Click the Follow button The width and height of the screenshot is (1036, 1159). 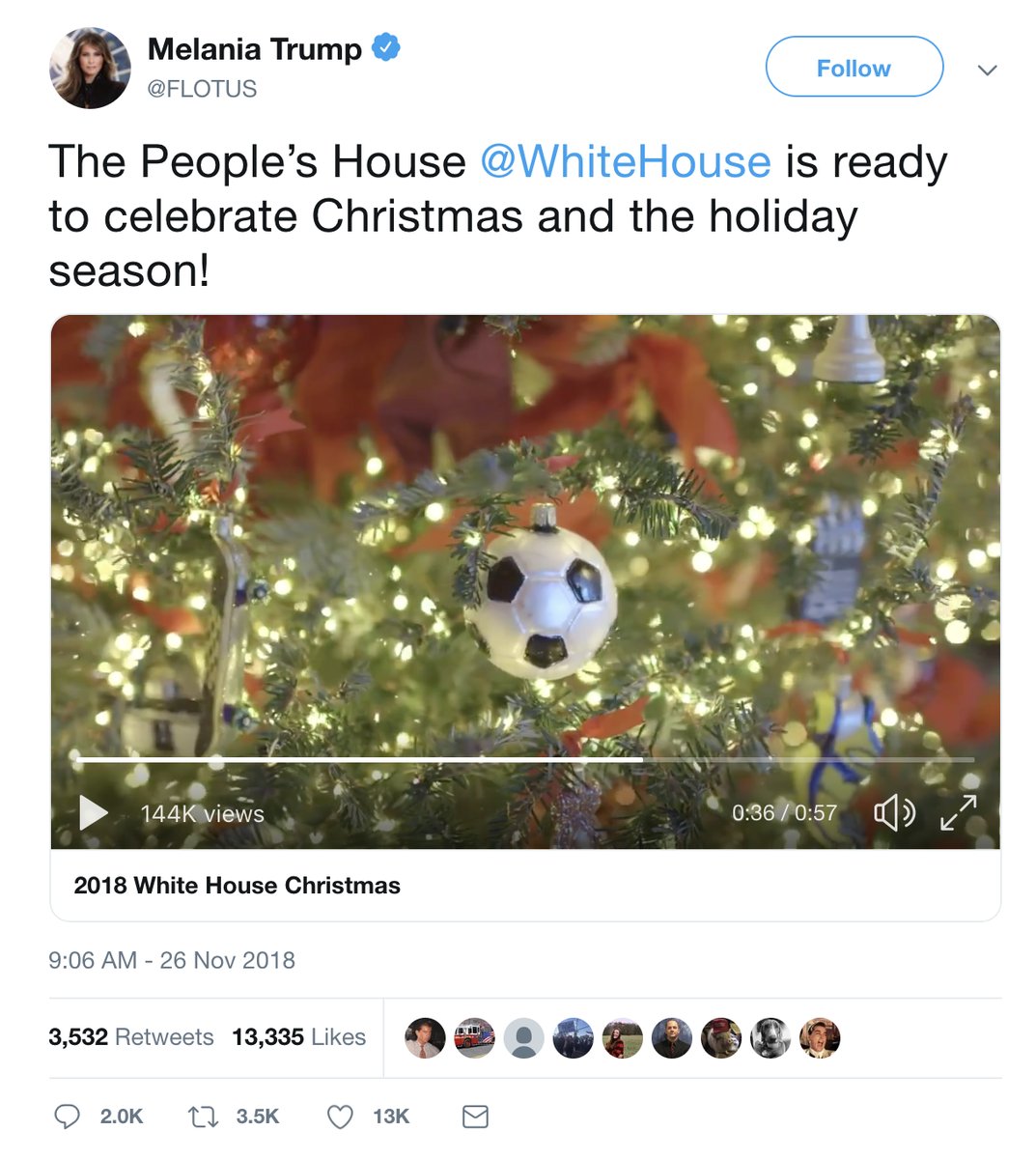coord(854,68)
